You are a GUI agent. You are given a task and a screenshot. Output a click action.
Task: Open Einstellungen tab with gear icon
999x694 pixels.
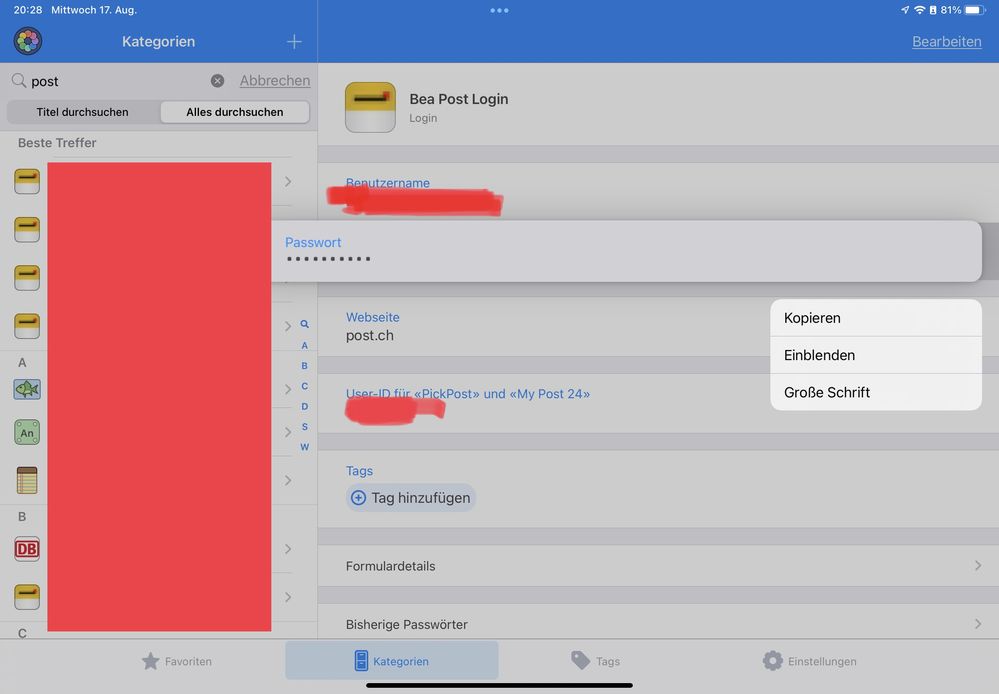coord(809,661)
